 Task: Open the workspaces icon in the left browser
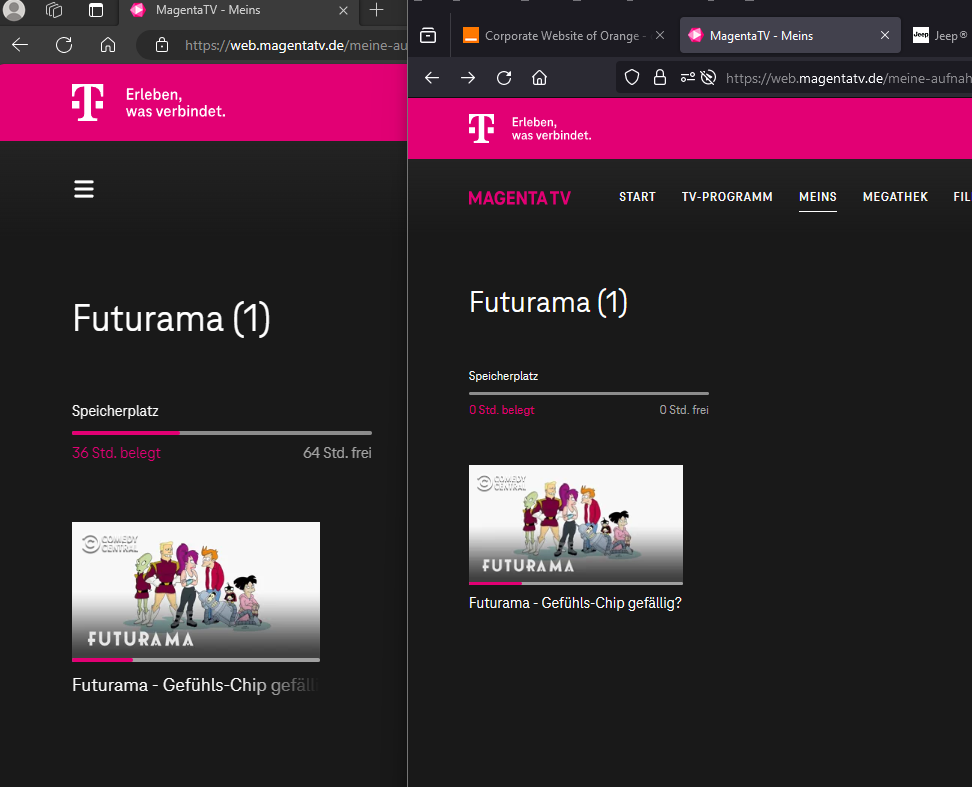54,10
